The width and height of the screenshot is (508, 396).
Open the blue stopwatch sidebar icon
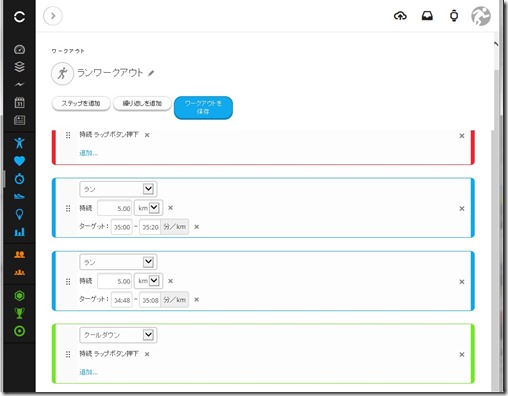coord(19,179)
